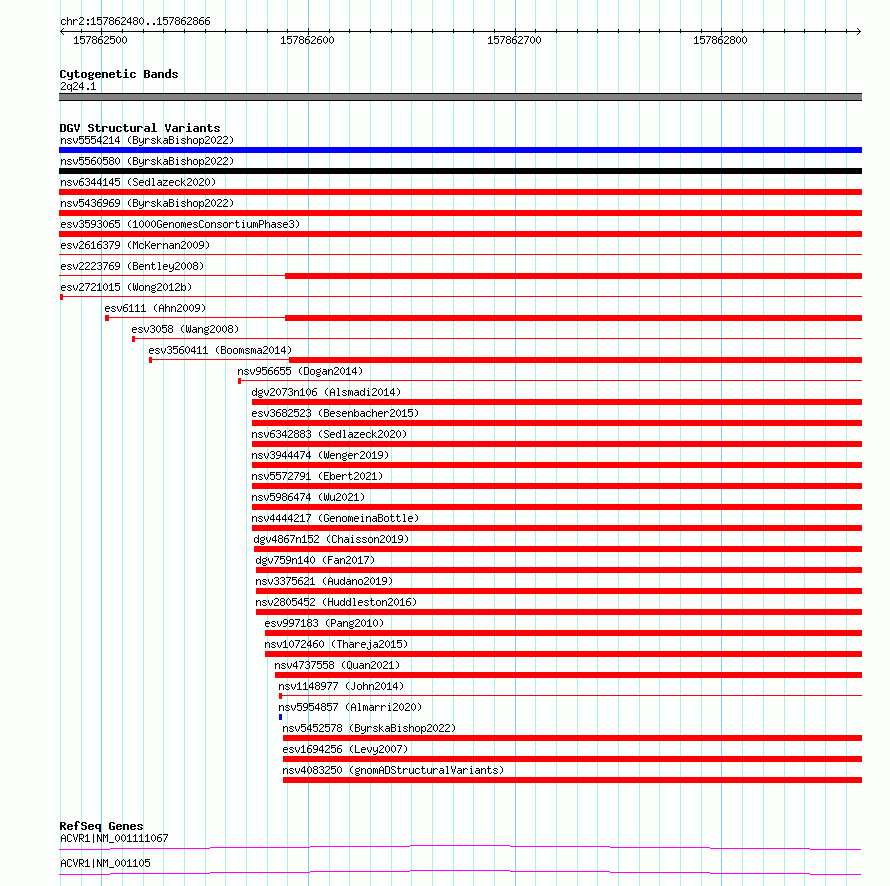This screenshot has height=886, width=890.
Task: Click the gray 2q24.1 cytogenetic band bar
Action: point(460,97)
